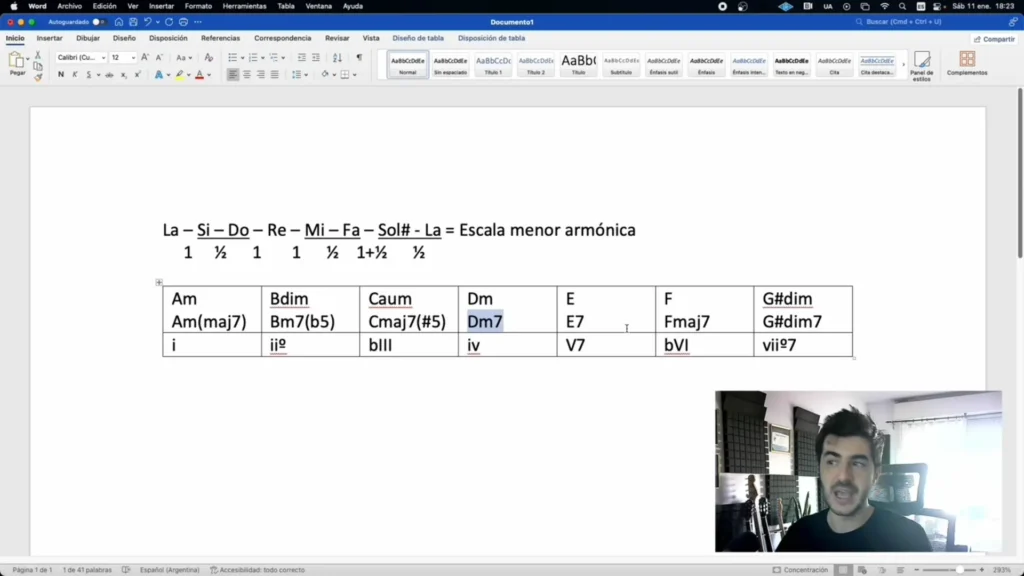Open Panel de estilos pane
The width and height of the screenshot is (1024, 576).
click(x=921, y=66)
